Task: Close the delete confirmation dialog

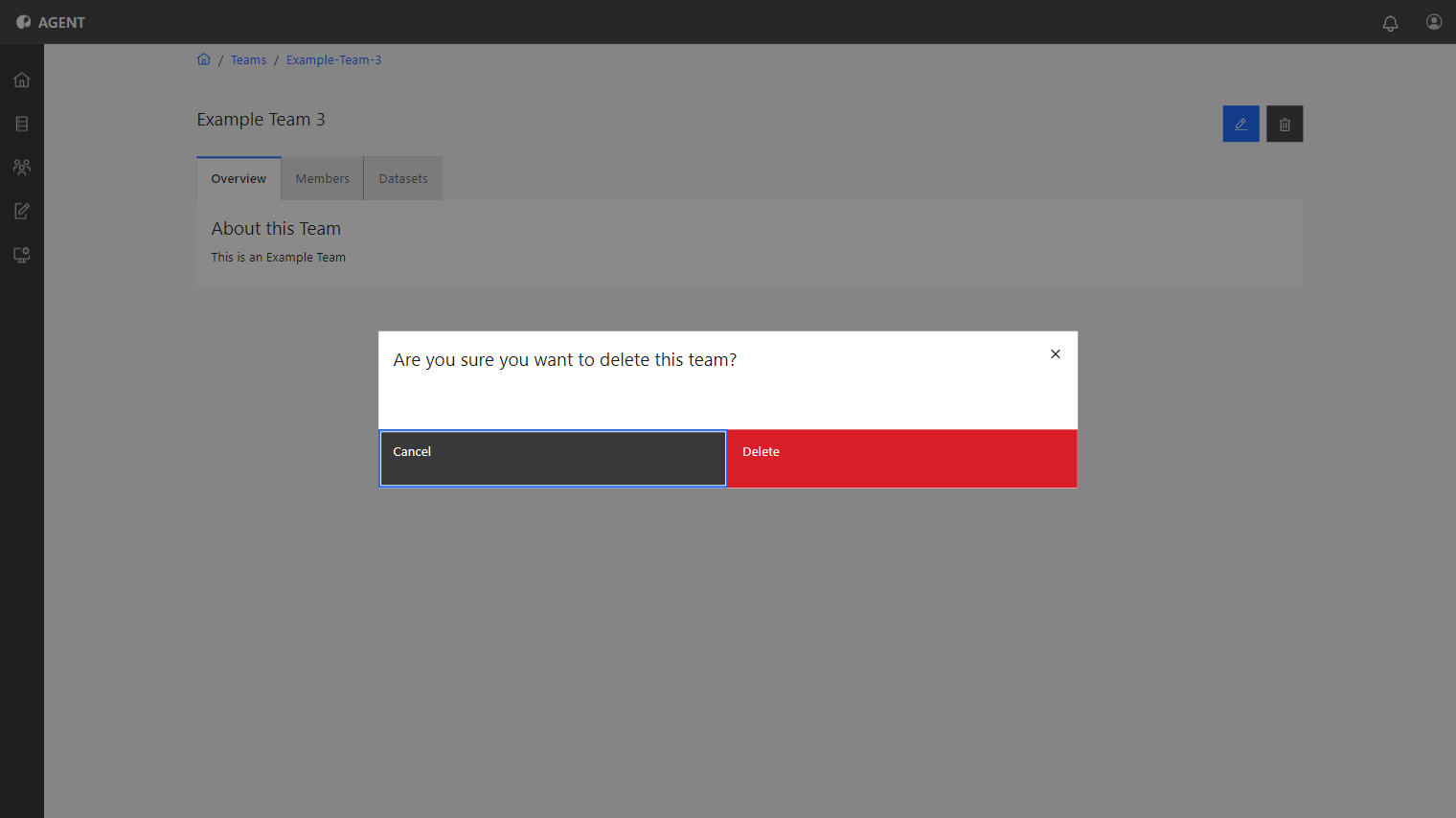Action: [x=1056, y=354]
